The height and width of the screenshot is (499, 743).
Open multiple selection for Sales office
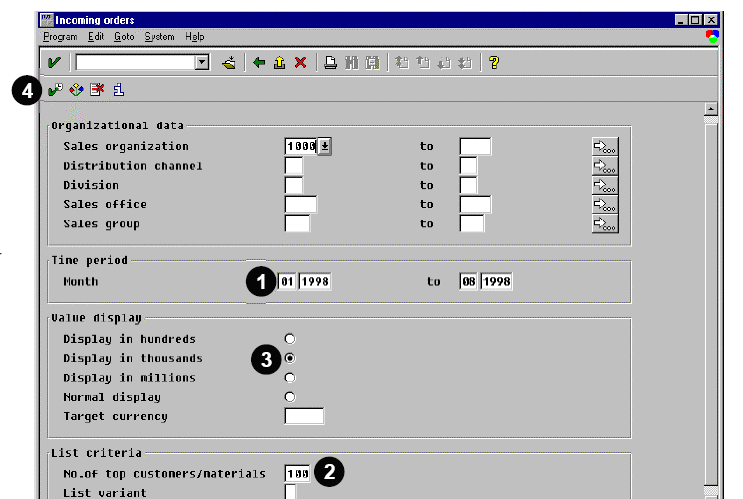pyautogui.click(x=605, y=205)
